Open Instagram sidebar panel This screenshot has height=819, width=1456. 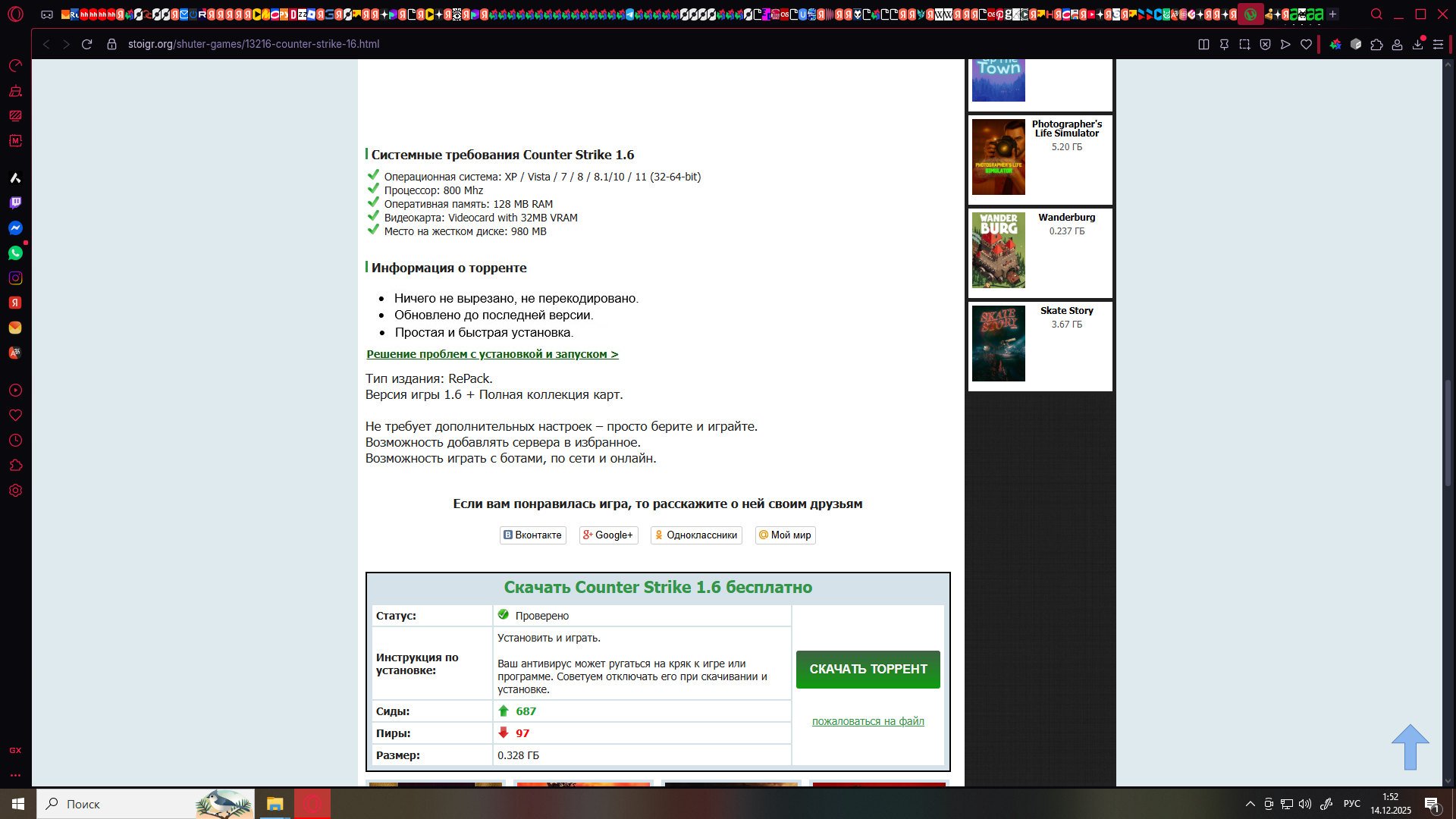tap(15, 278)
